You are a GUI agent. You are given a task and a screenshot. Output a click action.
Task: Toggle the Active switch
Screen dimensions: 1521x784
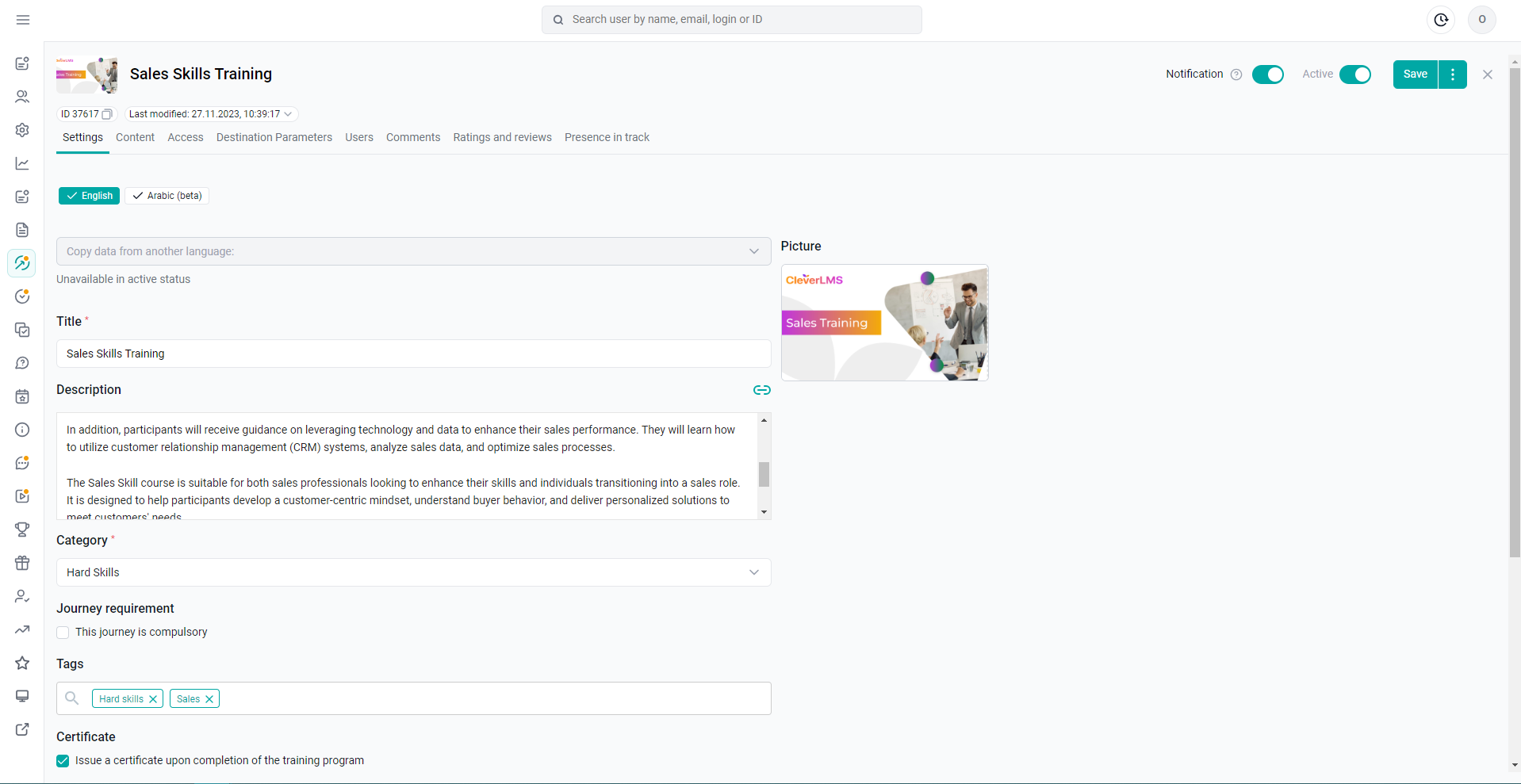pyautogui.click(x=1355, y=75)
